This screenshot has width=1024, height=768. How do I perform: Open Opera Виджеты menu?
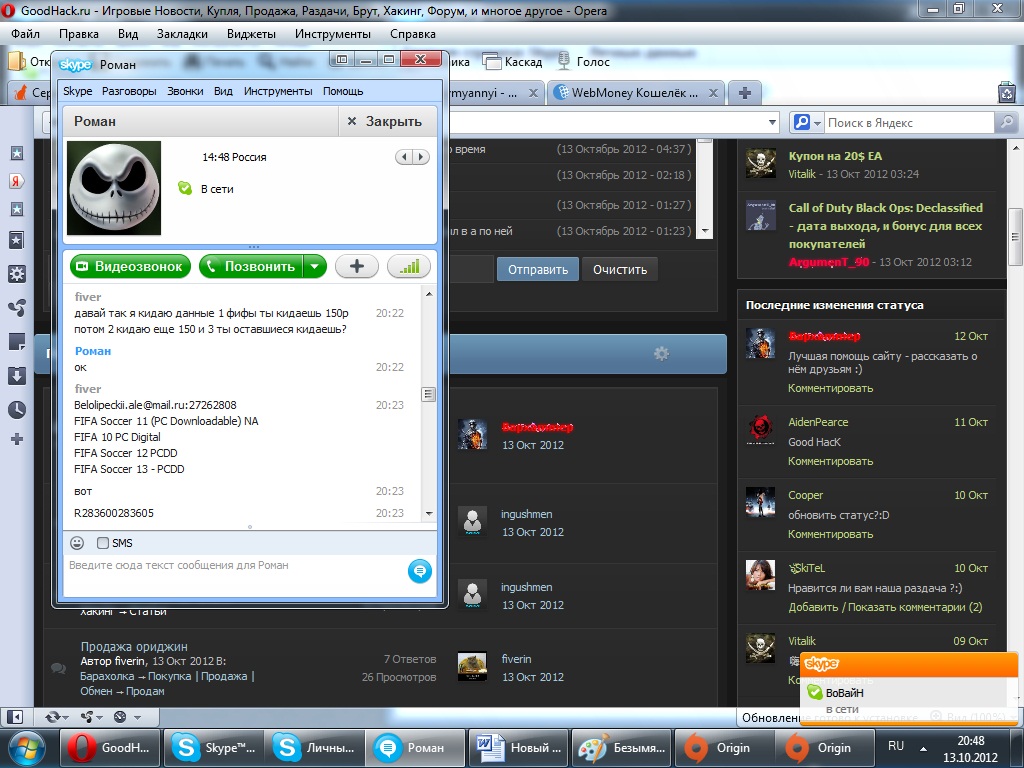coord(251,34)
